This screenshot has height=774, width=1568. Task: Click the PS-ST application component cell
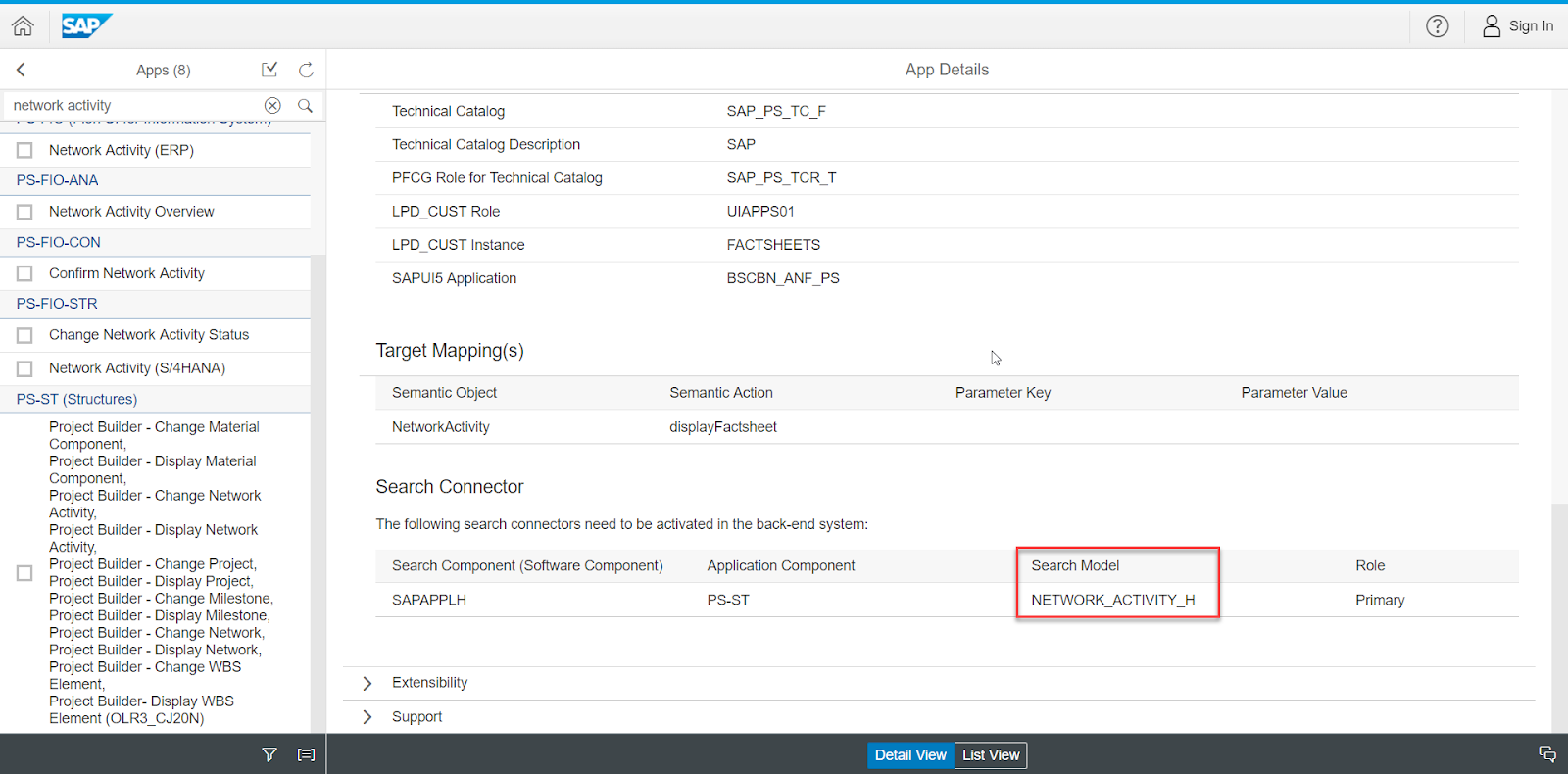(728, 600)
